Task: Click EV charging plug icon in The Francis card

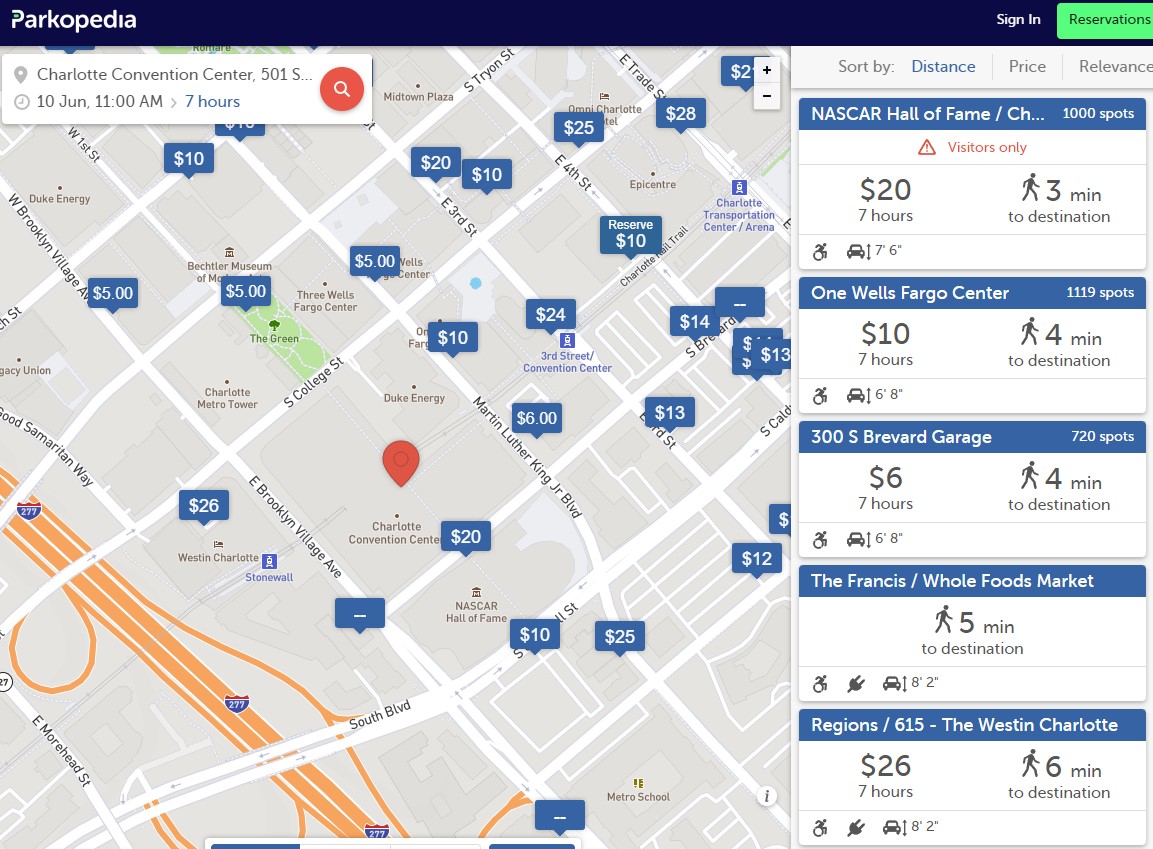Action: pos(855,684)
